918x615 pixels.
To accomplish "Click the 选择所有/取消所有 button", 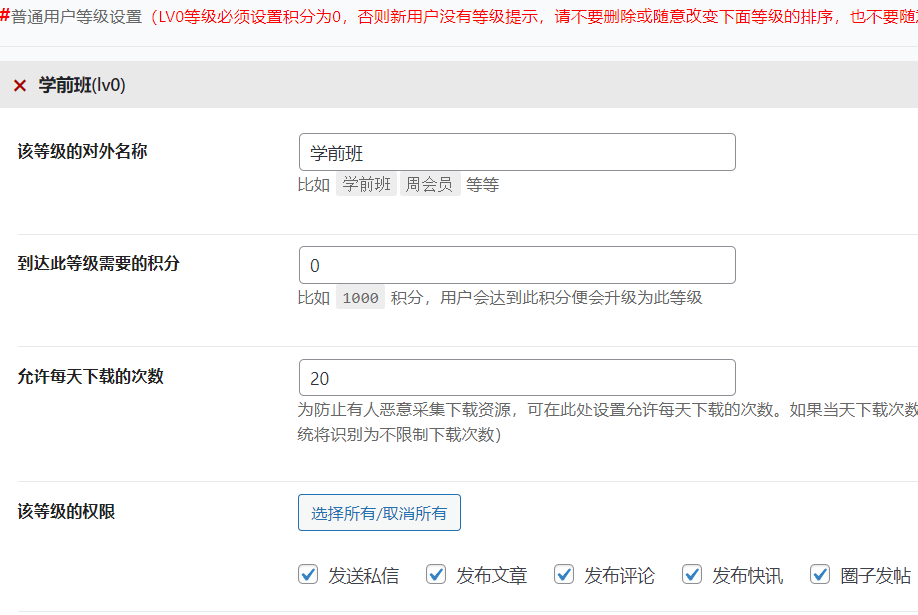I will coord(379,513).
